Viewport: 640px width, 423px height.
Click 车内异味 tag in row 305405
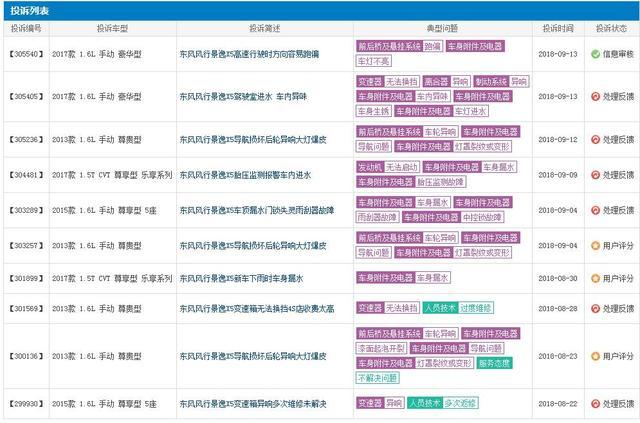pyautogui.click(x=432, y=96)
